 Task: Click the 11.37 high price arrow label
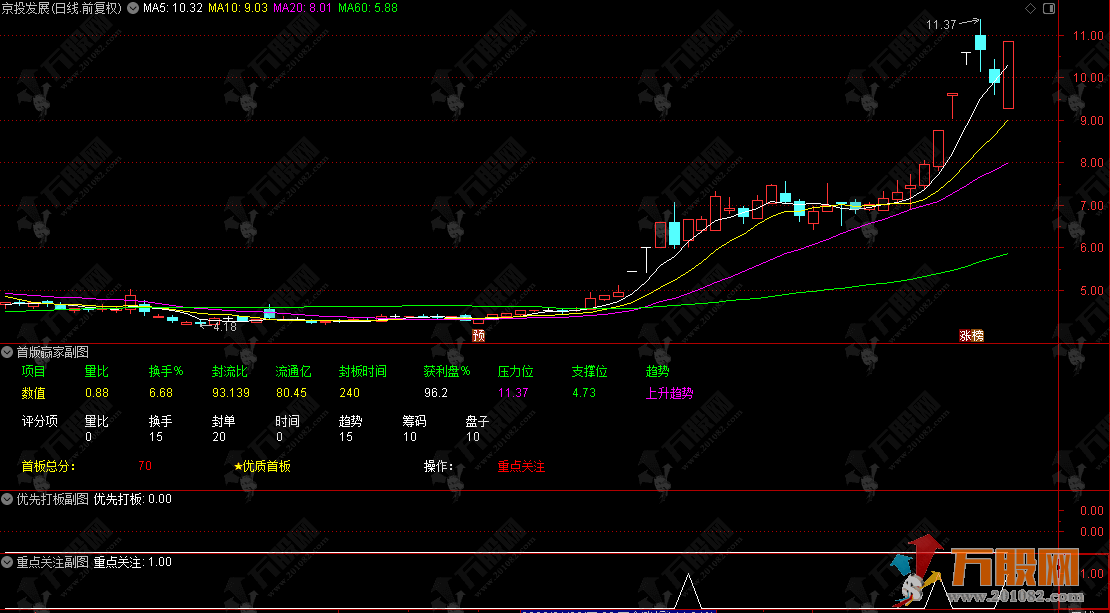click(941, 24)
